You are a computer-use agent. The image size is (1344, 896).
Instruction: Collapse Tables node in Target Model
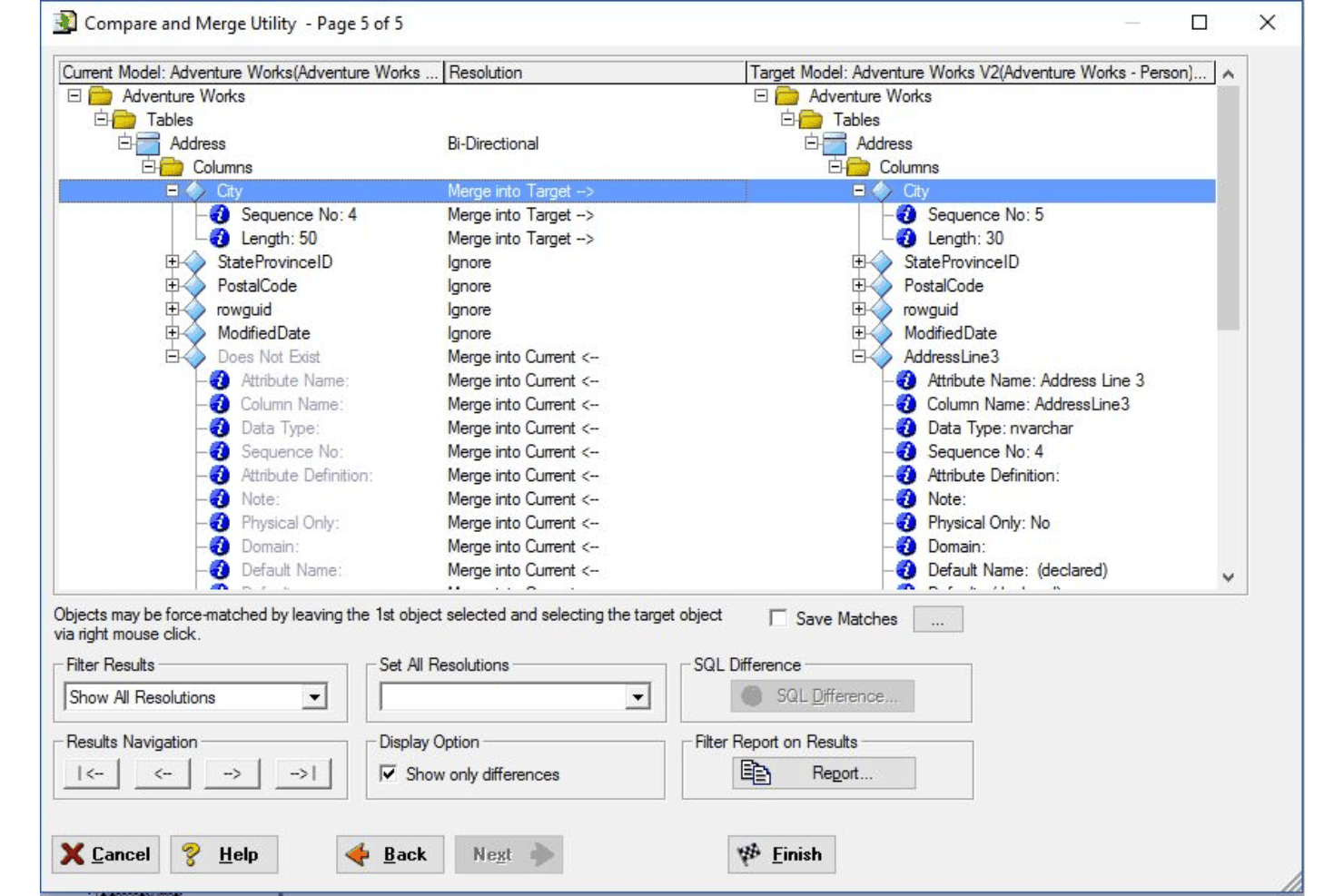click(x=787, y=120)
